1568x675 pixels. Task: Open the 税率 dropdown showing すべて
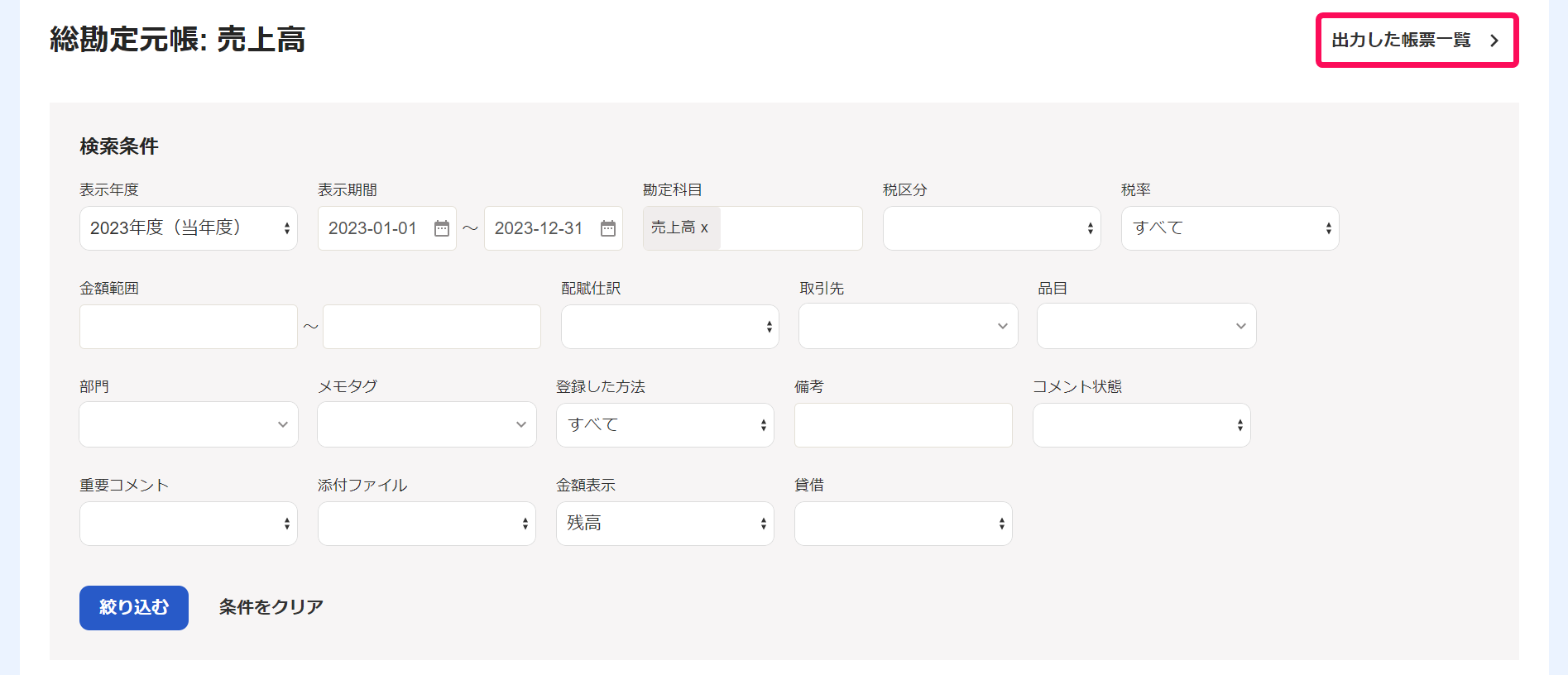click(1230, 228)
